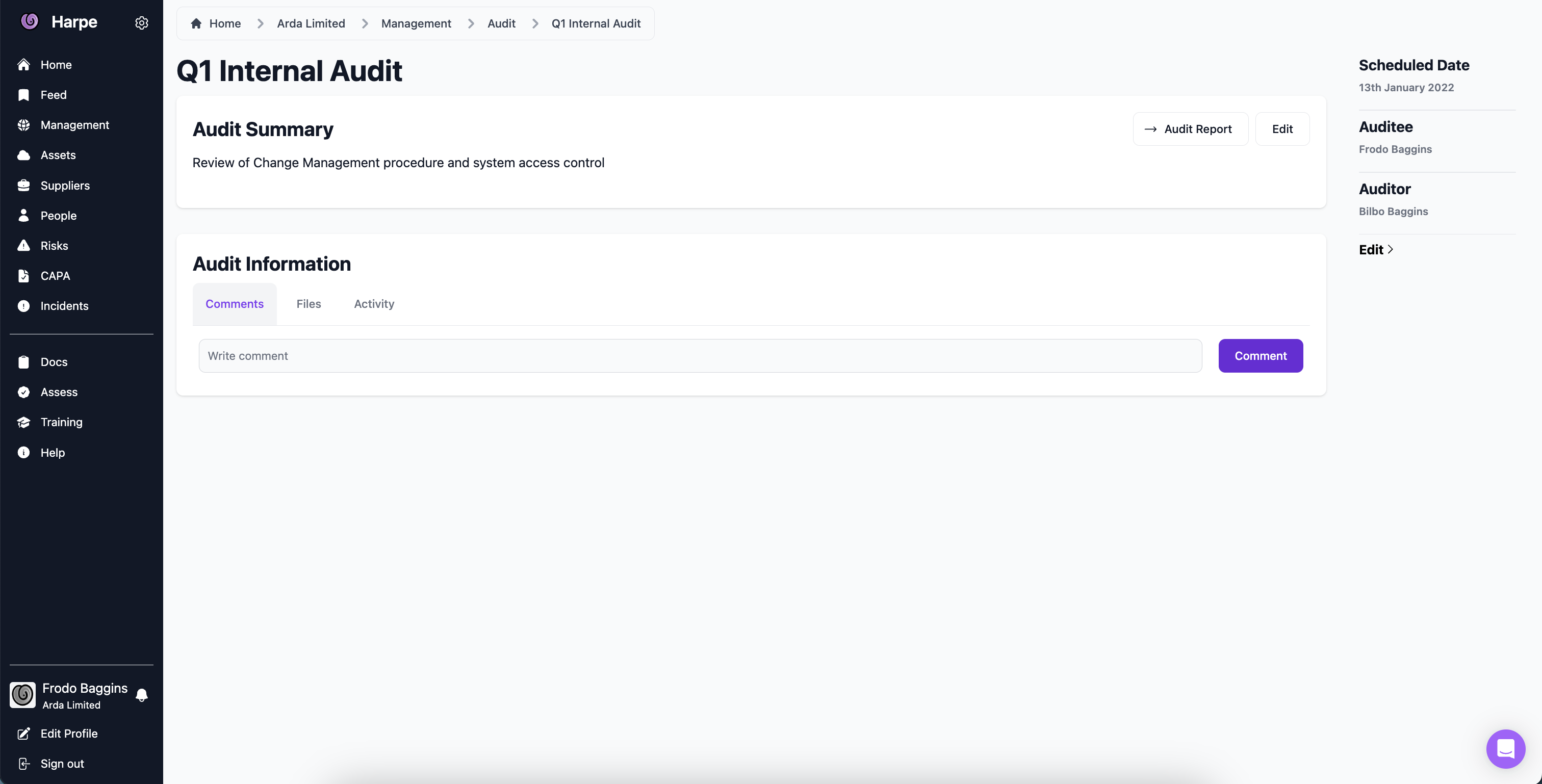The width and height of the screenshot is (1542, 784).
Task: Switch to the Activity tab
Action: 374,304
